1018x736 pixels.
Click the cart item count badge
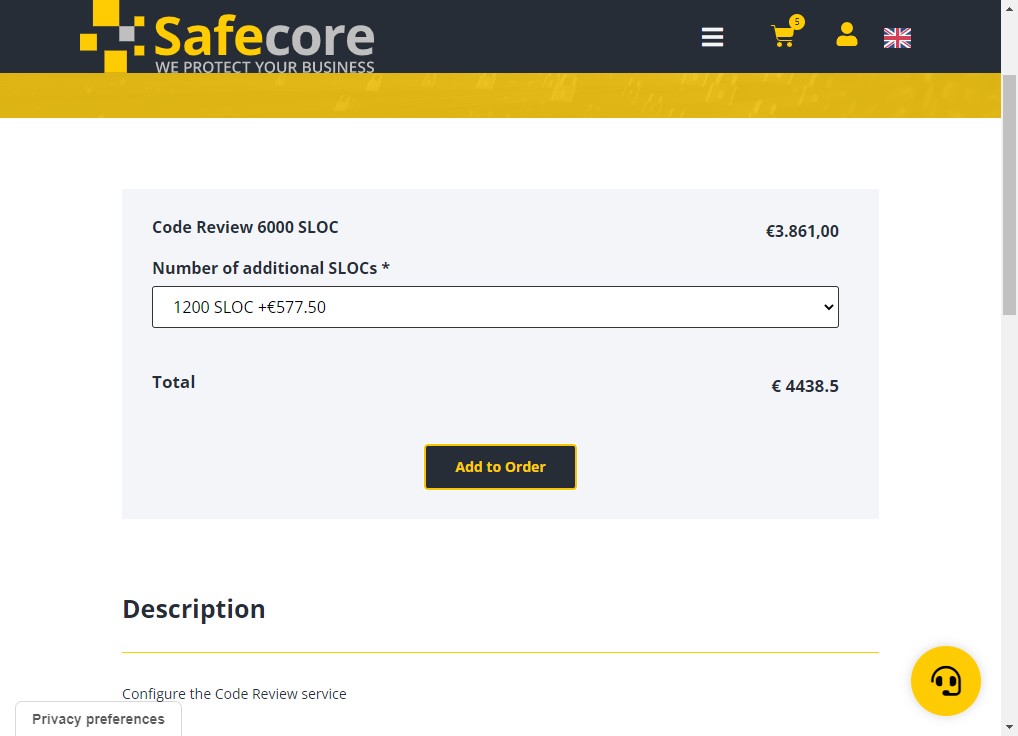pyautogui.click(x=797, y=22)
